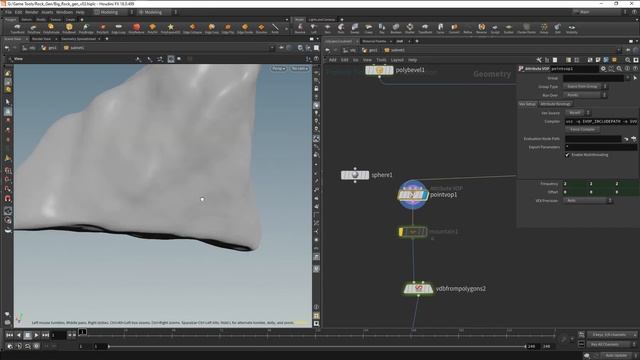The height and width of the screenshot is (360, 640).
Task: Open the Windows menu
Action: [64, 12]
